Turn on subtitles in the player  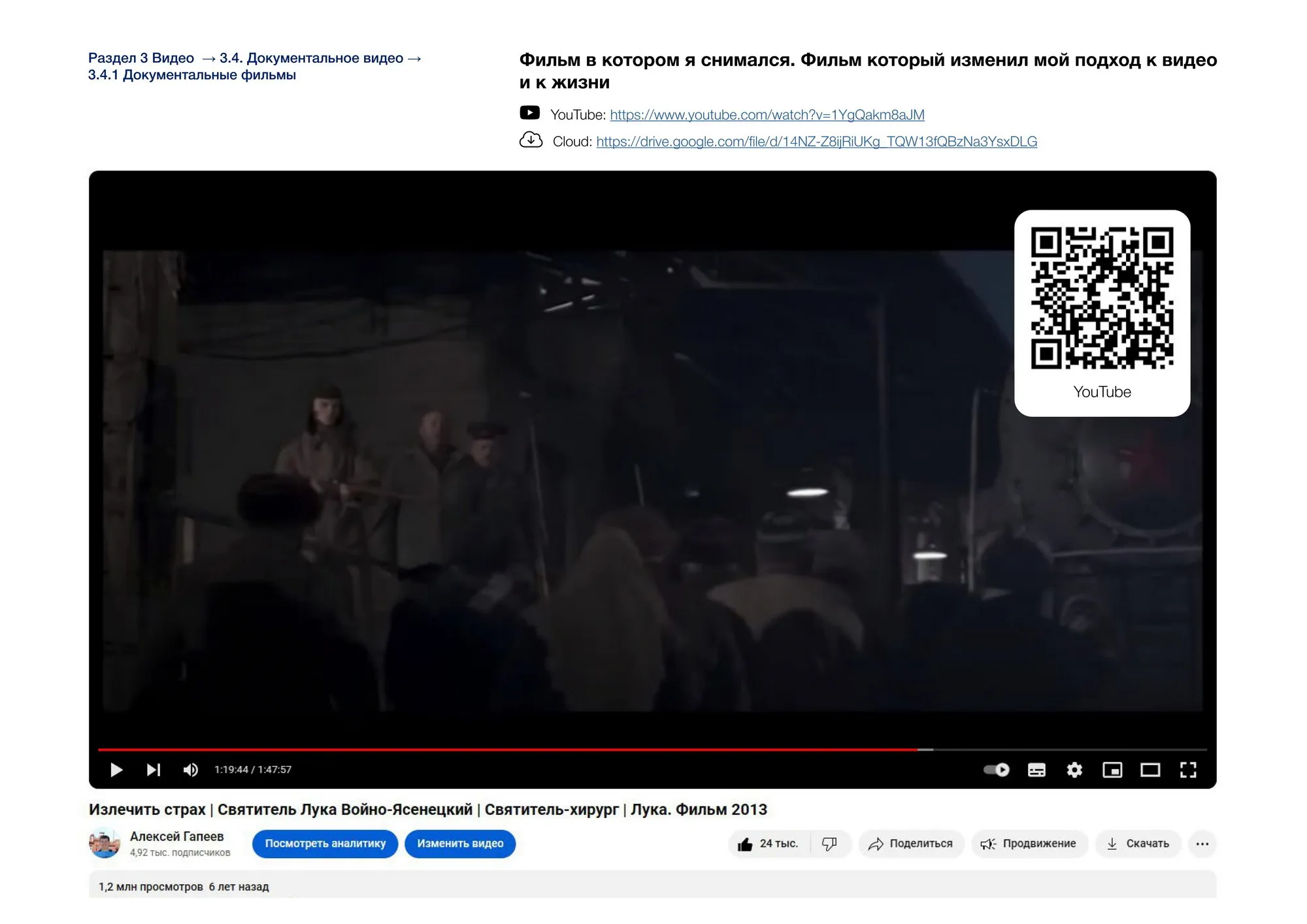1036,770
